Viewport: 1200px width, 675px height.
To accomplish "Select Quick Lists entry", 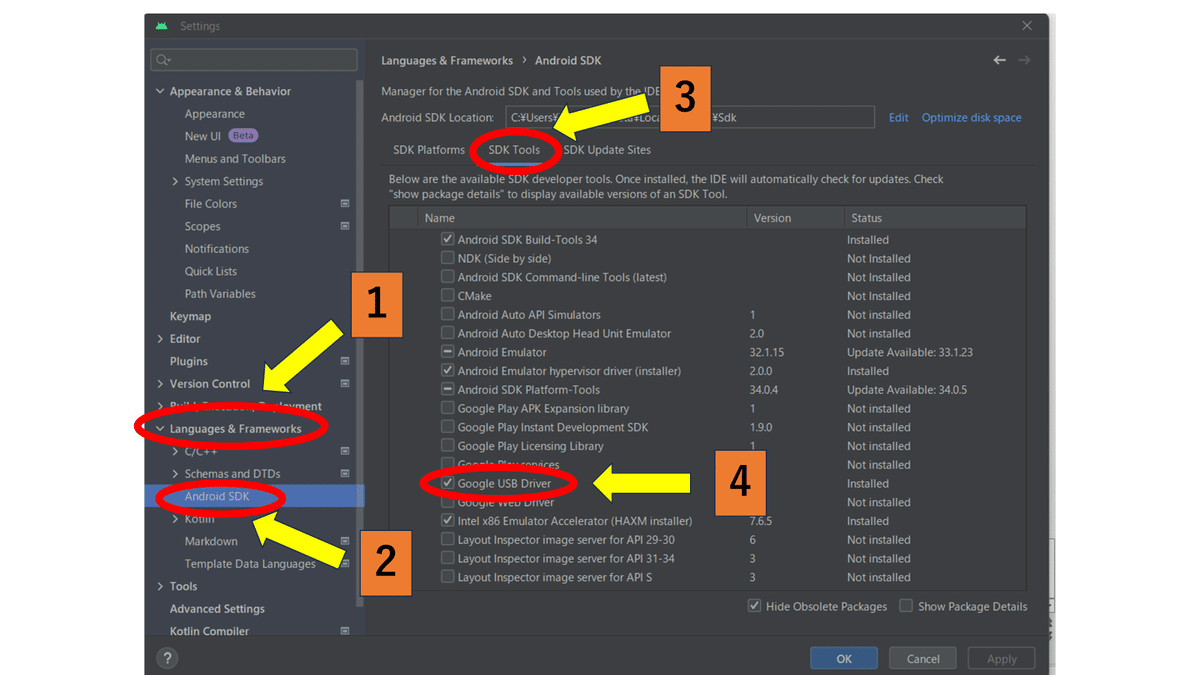I will pos(211,271).
